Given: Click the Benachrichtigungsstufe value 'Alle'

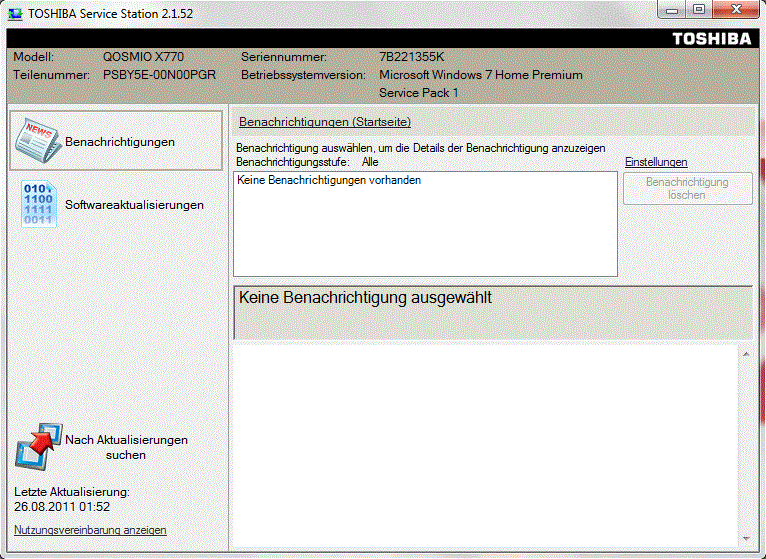Looking at the screenshot, I should click(370, 162).
